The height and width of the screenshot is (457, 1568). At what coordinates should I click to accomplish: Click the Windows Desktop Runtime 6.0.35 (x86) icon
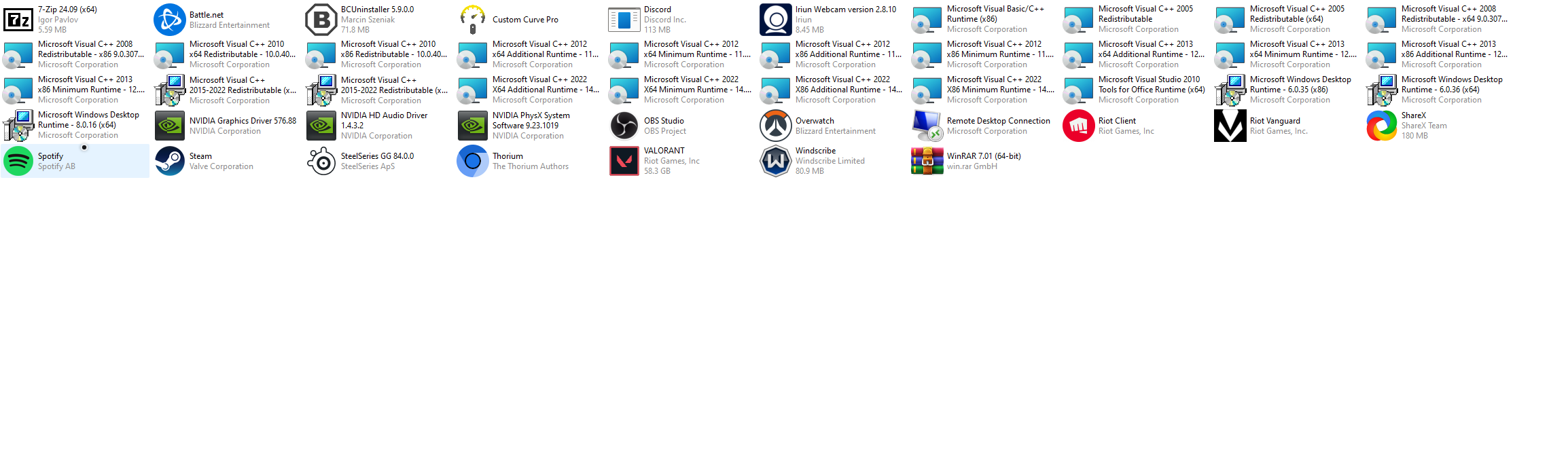click(1230, 90)
